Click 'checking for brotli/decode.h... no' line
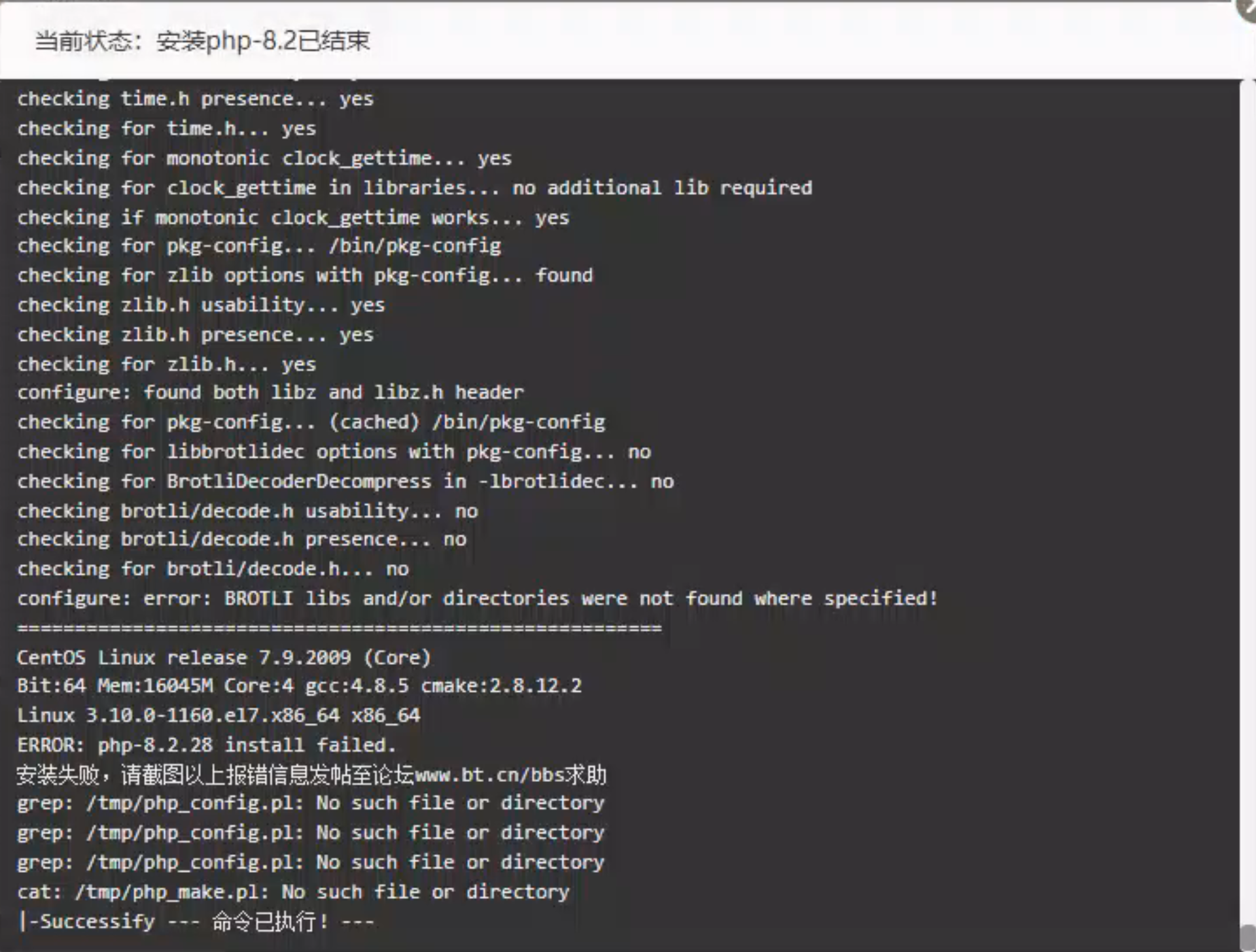1256x952 pixels. click(x=213, y=569)
